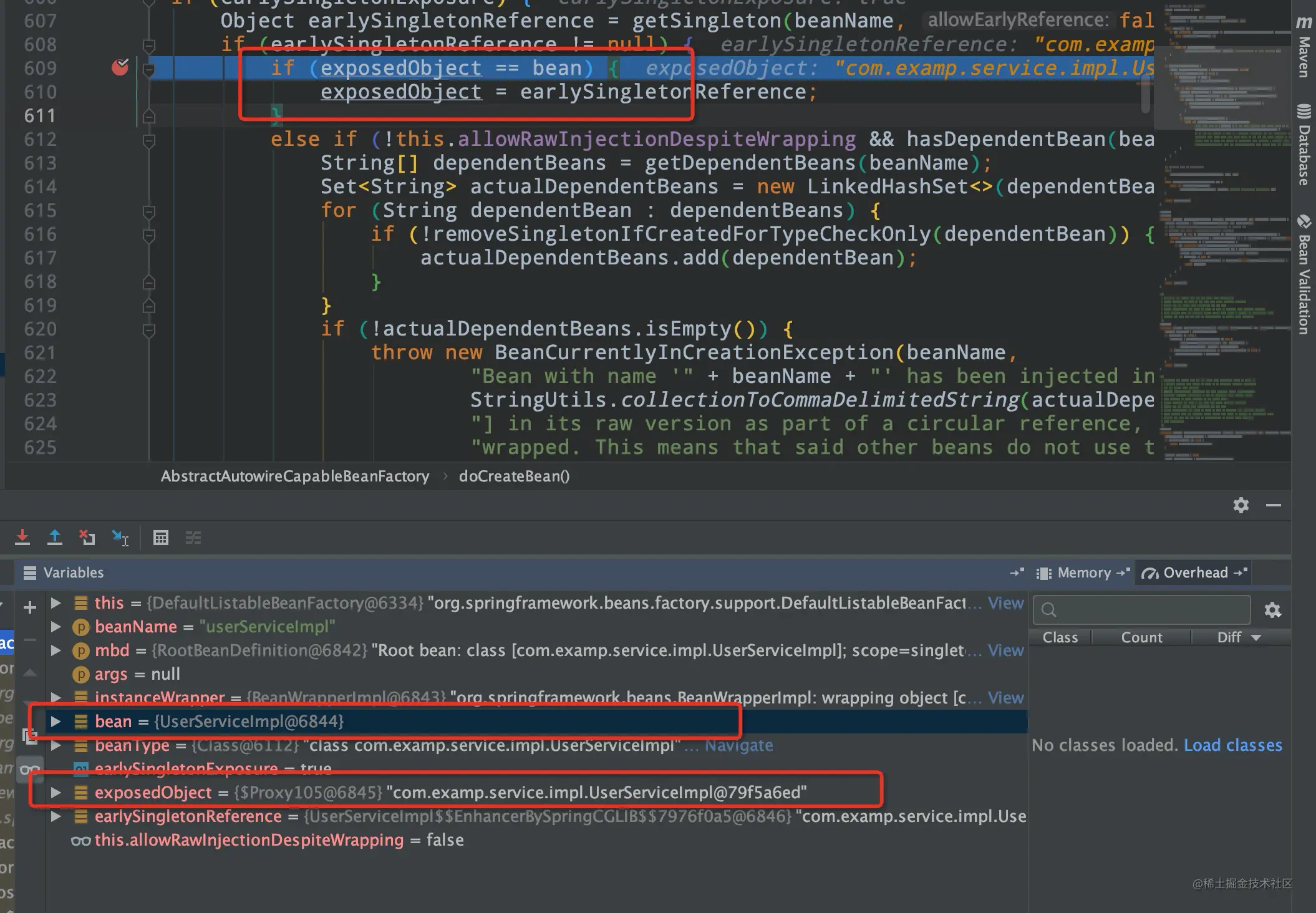This screenshot has height=913, width=1316.
Task: Click the Load classes link
Action: point(1232,745)
